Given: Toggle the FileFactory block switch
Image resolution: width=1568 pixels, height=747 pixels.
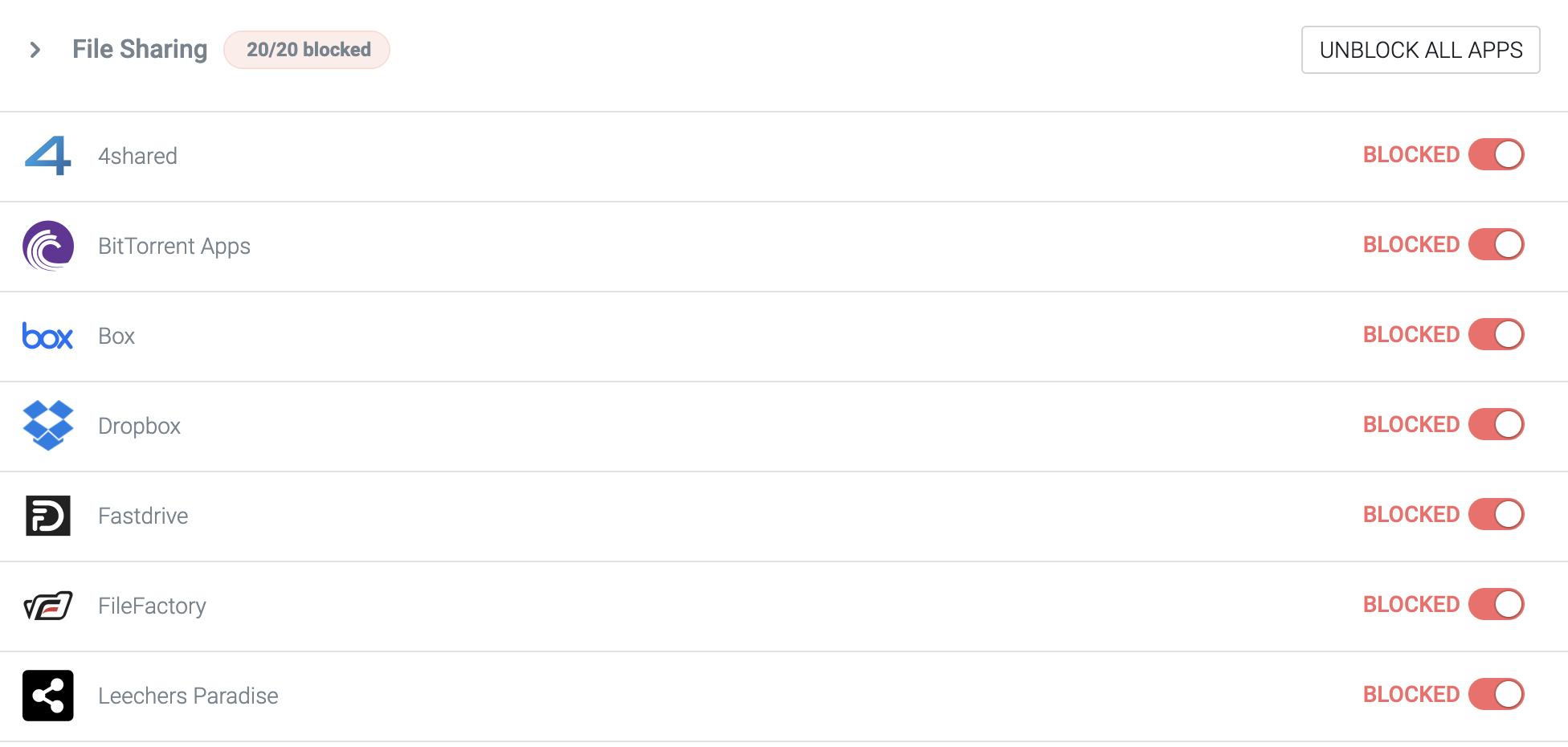Looking at the screenshot, I should click(1496, 604).
